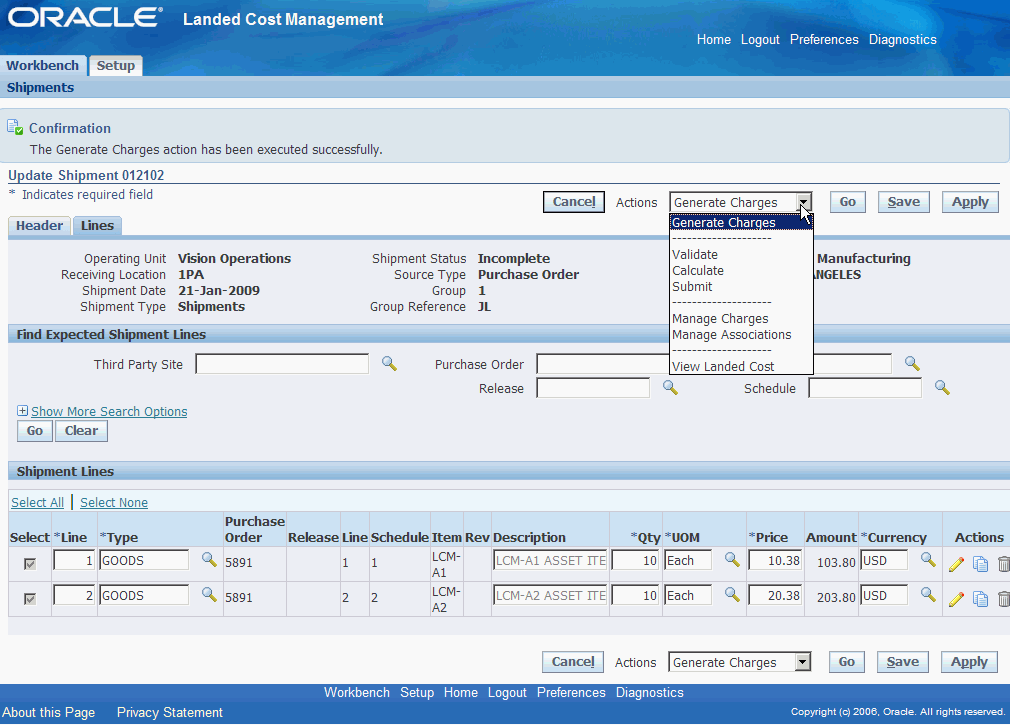Open Release field search magnifier
This screenshot has width=1010, height=725.
(x=671, y=388)
